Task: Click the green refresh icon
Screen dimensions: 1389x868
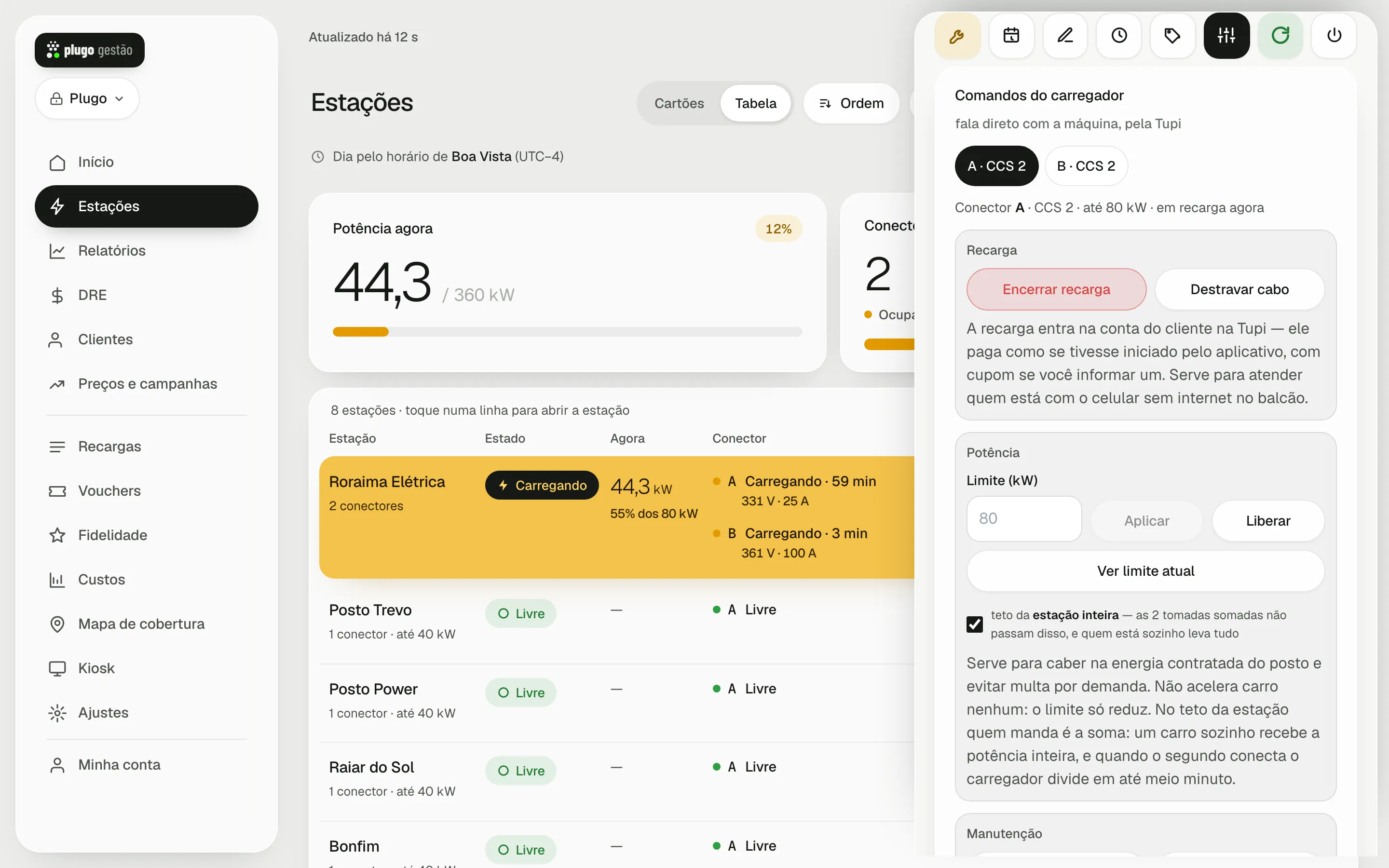Action: (1280, 36)
